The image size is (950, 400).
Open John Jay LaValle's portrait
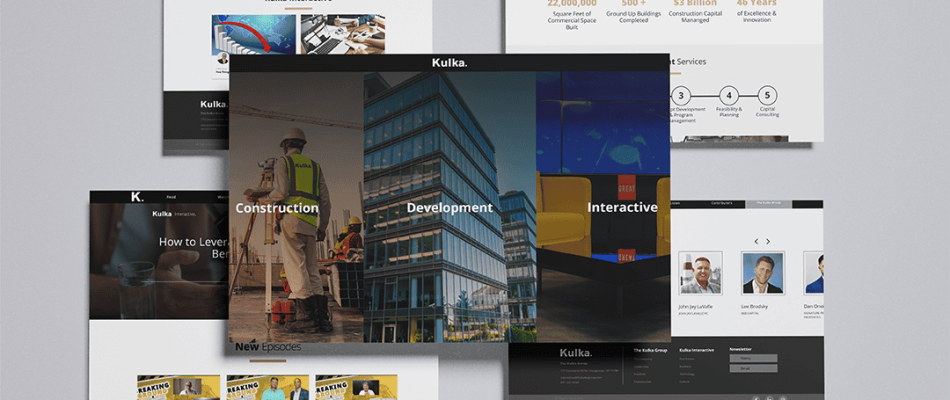pyautogui.click(x=700, y=273)
